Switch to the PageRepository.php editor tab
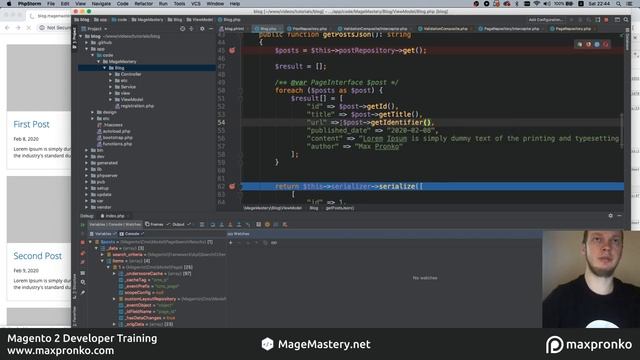 click(x=573, y=29)
